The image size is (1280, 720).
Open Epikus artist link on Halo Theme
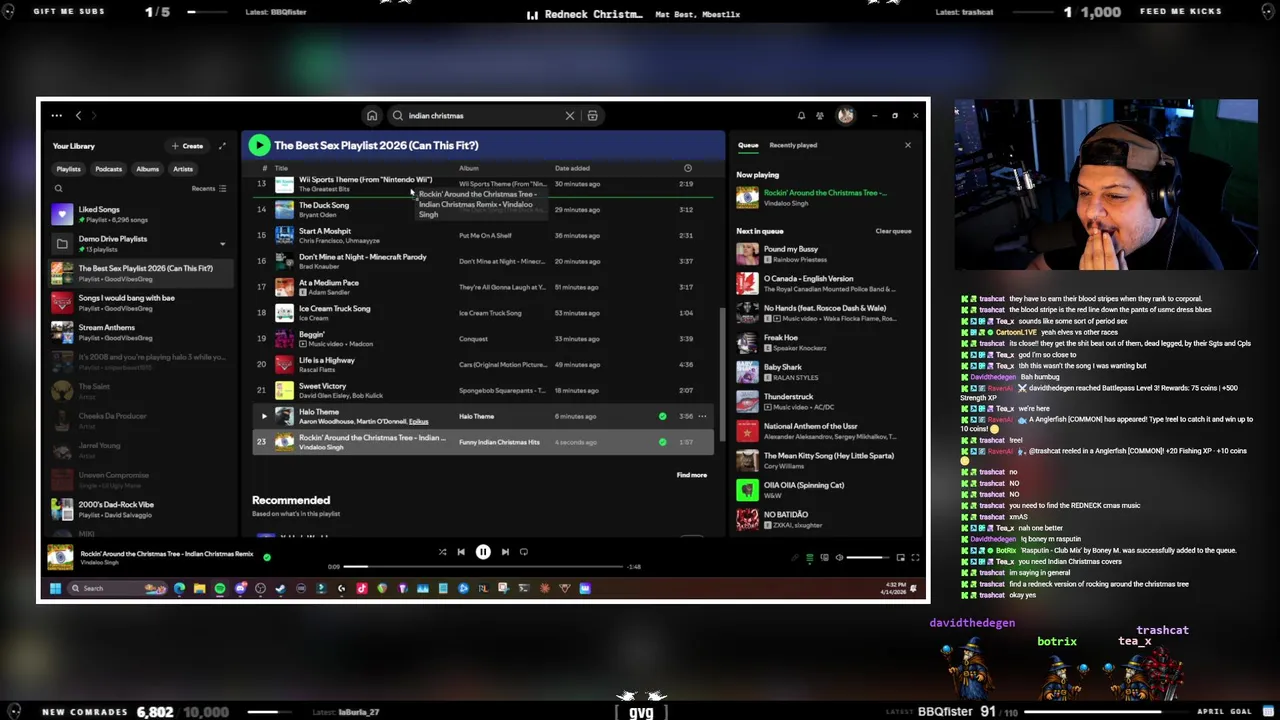click(x=418, y=422)
